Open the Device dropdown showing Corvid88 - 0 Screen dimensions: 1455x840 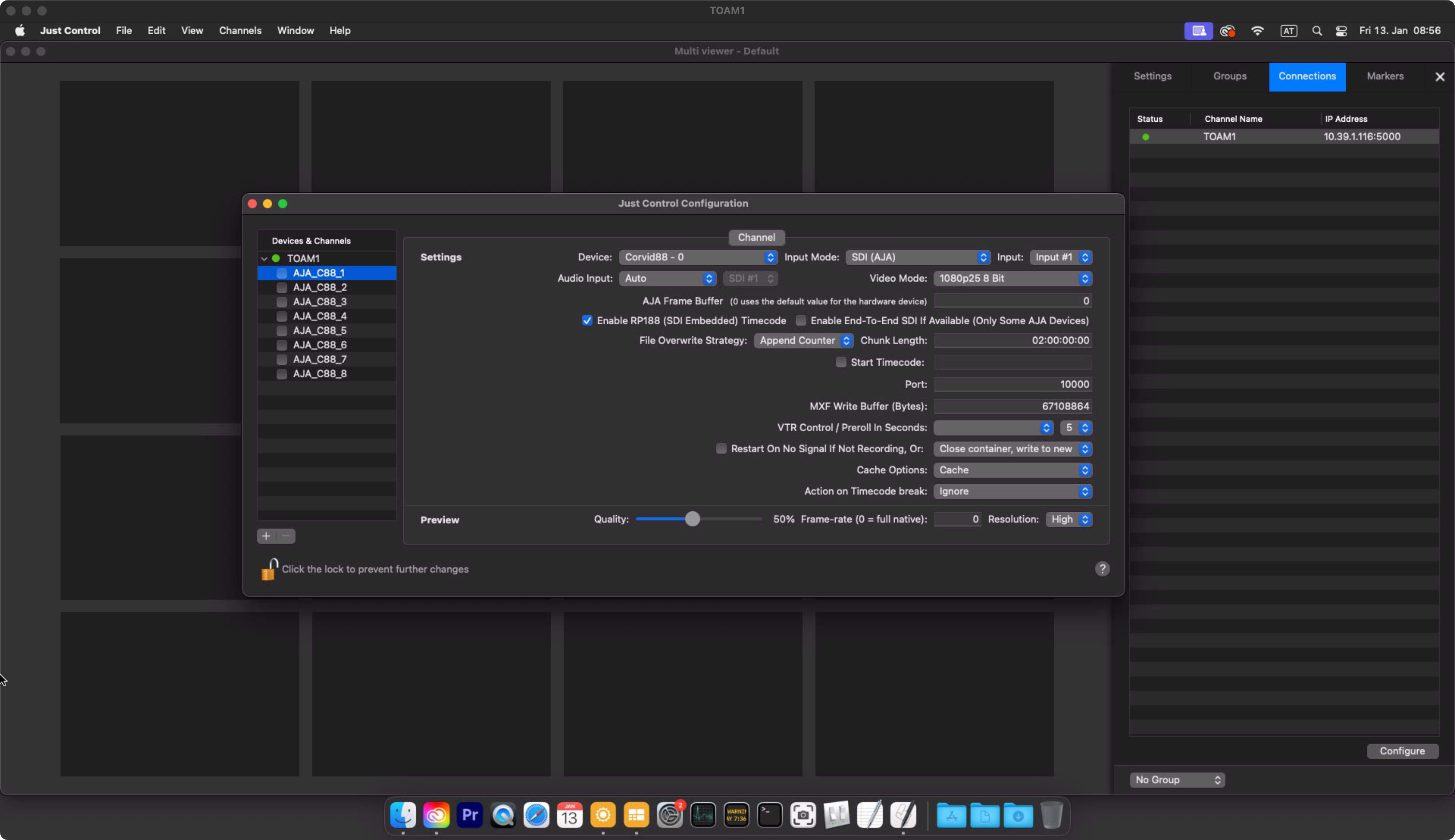point(698,257)
